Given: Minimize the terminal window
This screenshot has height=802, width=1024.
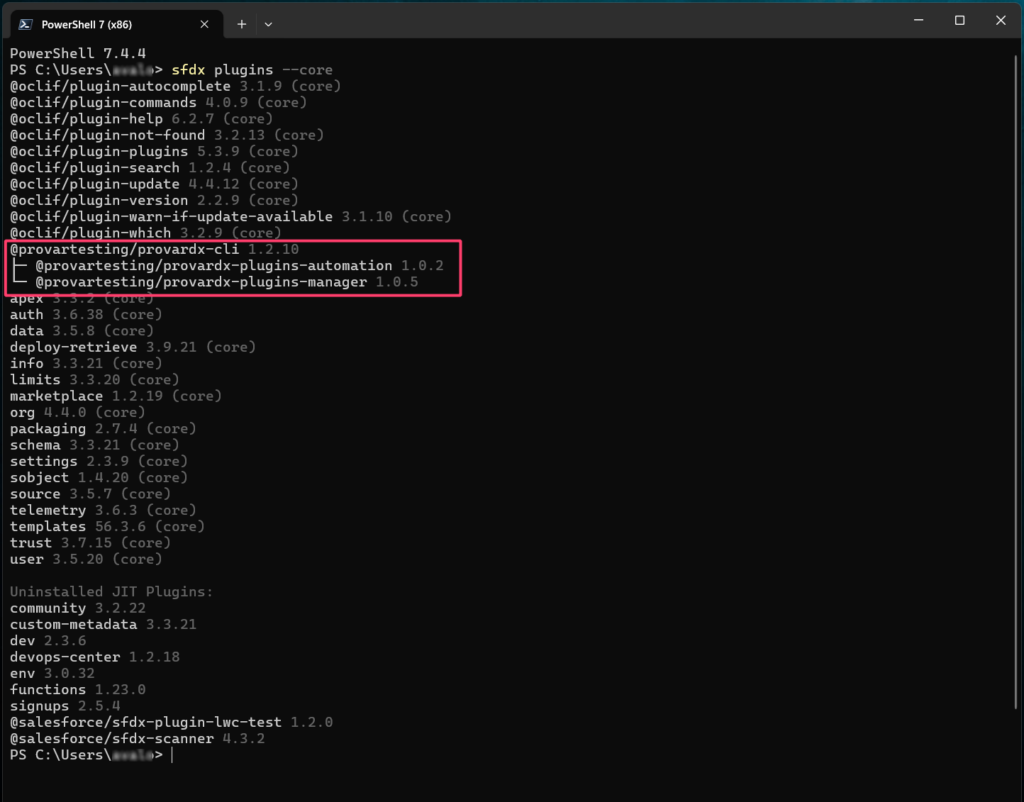Looking at the screenshot, I should [918, 20].
